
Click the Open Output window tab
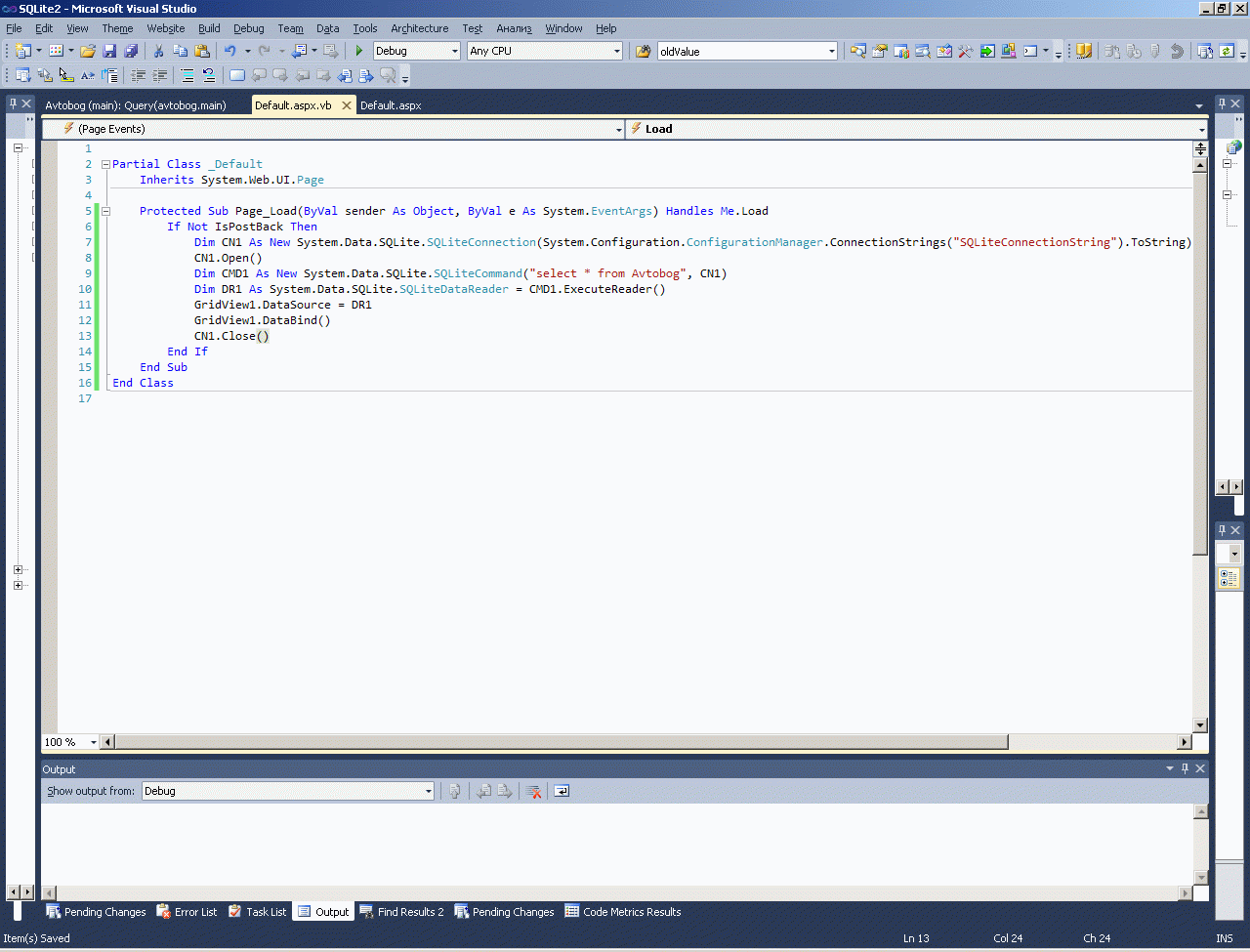pos(323,912)
